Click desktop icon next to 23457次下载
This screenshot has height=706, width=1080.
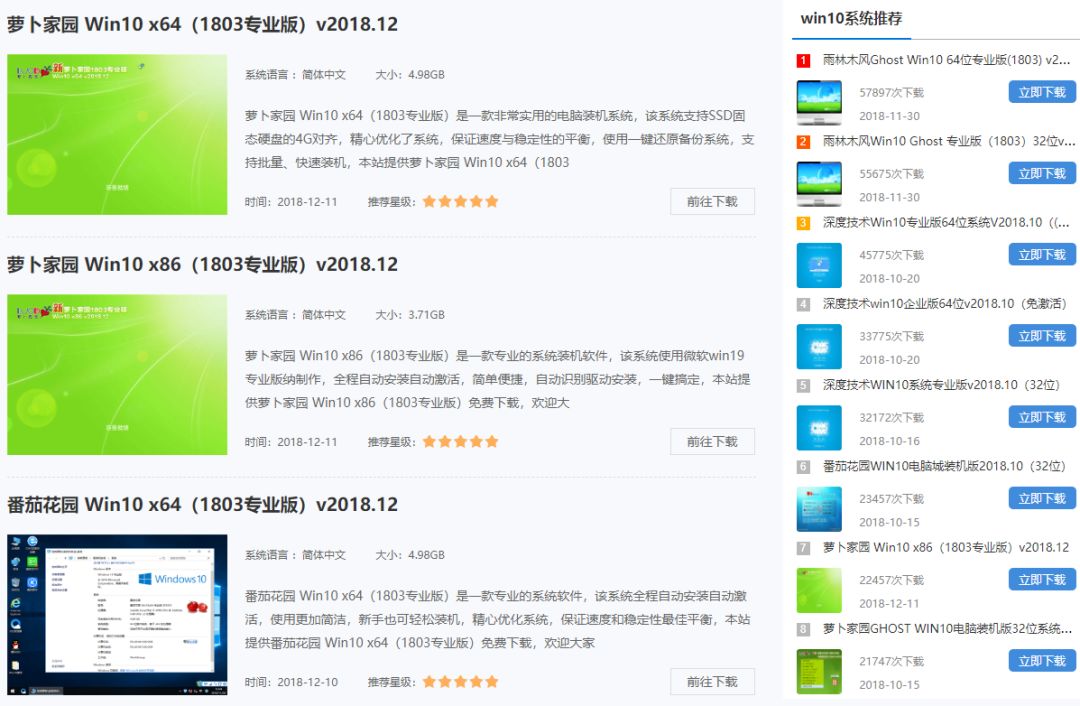click(x=819, y=509)
